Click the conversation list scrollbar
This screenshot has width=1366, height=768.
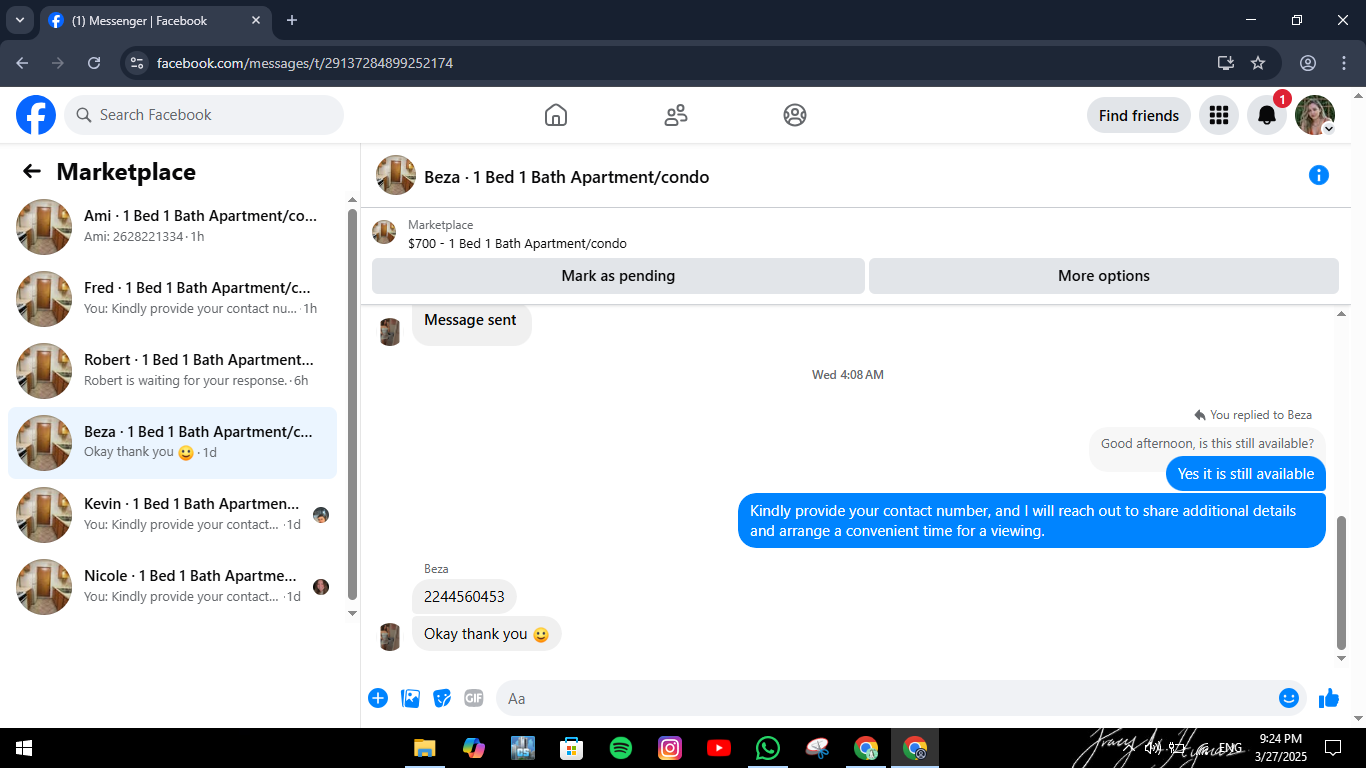click(x=352, y=404)
